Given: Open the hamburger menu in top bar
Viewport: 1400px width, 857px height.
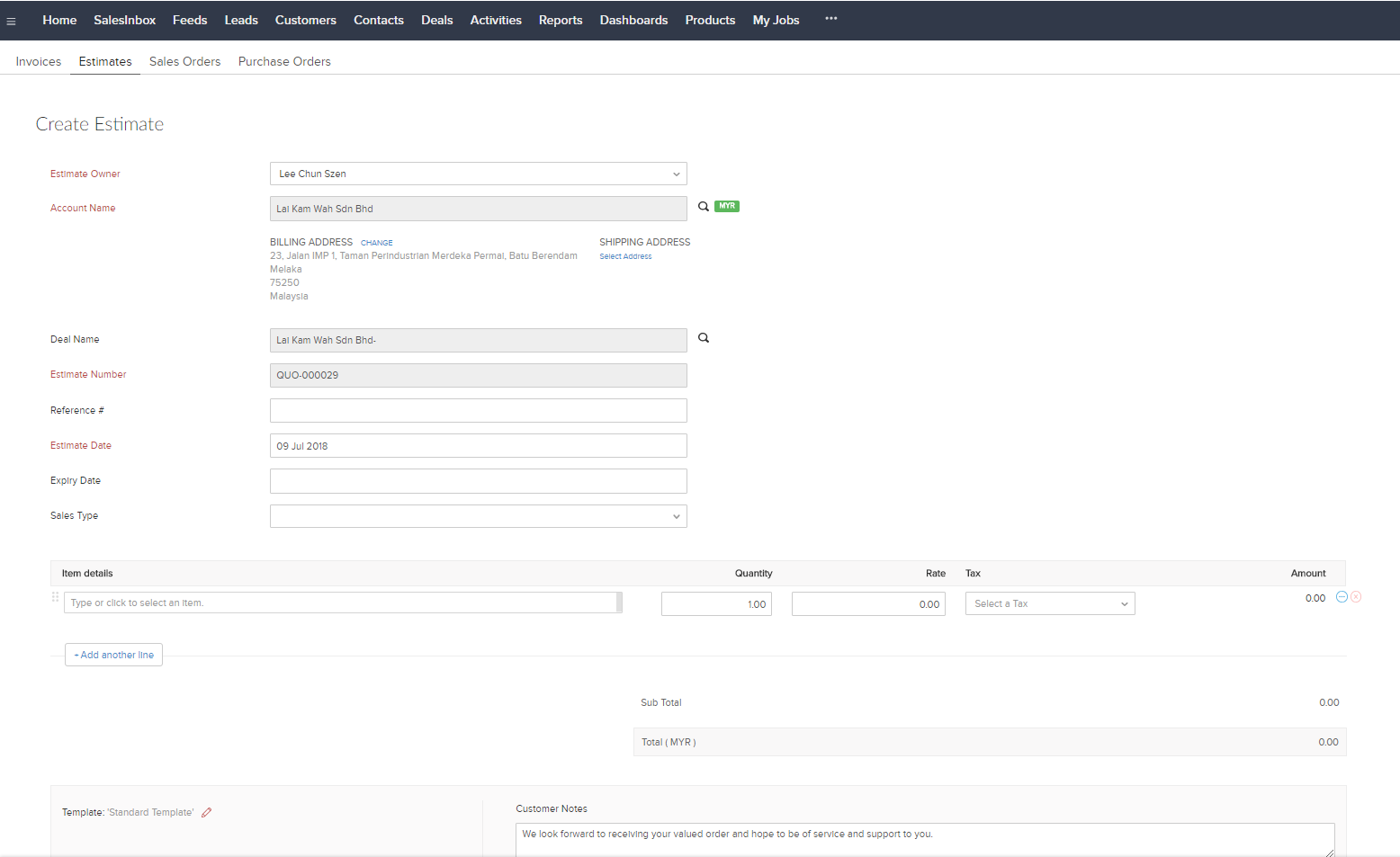Looking at the screenshot, I should [x=11, y=21].
